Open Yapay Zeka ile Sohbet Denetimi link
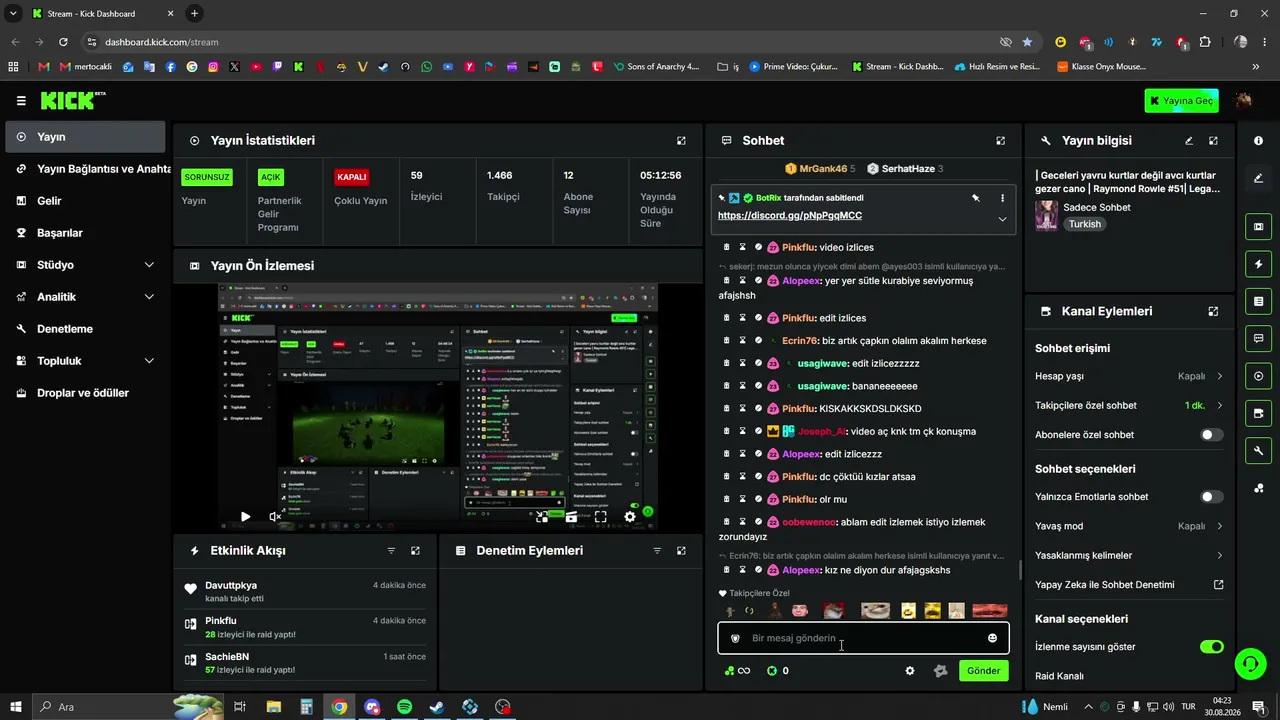 (x=1129, y=585)
